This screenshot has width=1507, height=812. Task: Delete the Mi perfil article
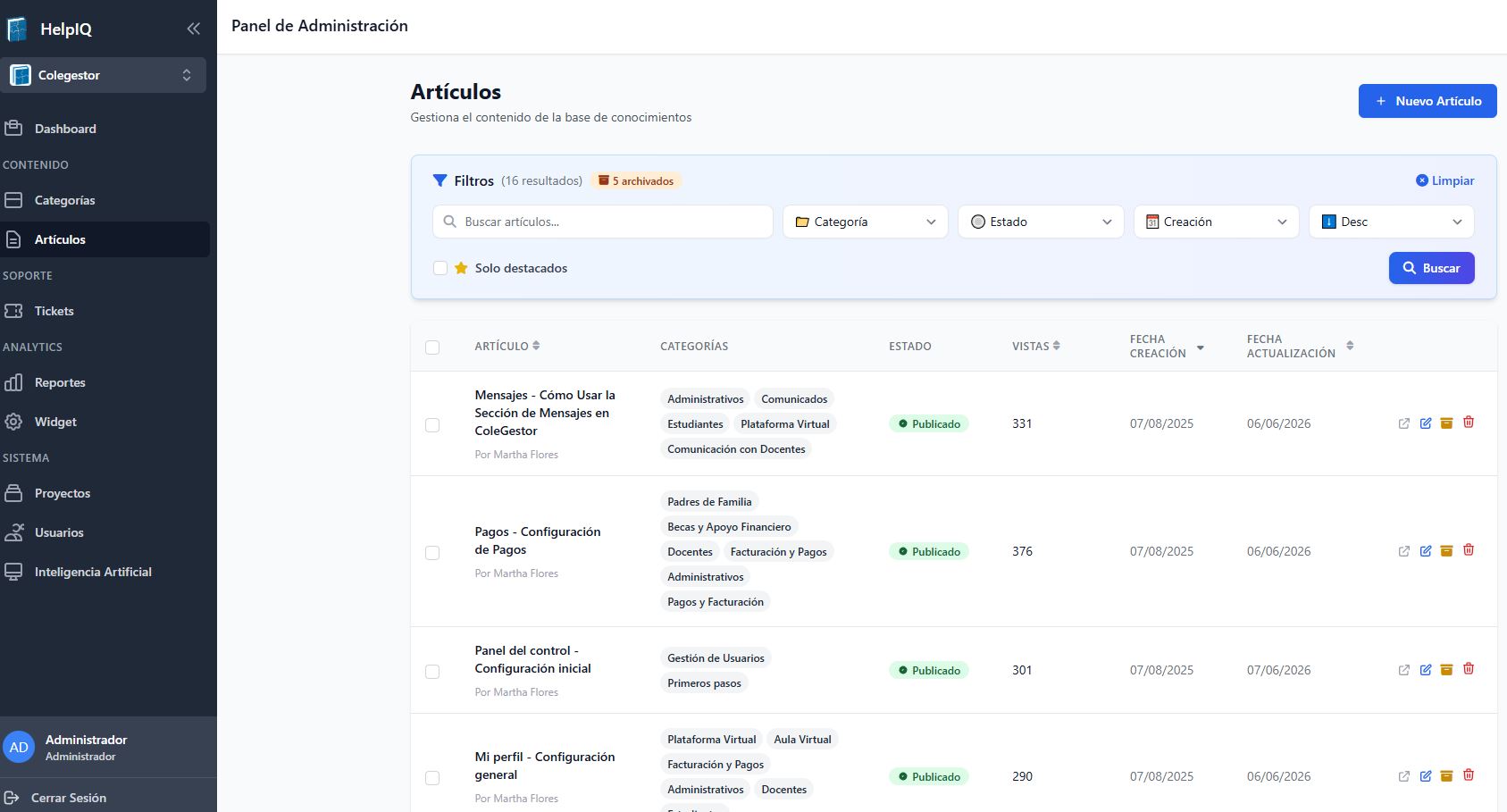click(1469, 775)
